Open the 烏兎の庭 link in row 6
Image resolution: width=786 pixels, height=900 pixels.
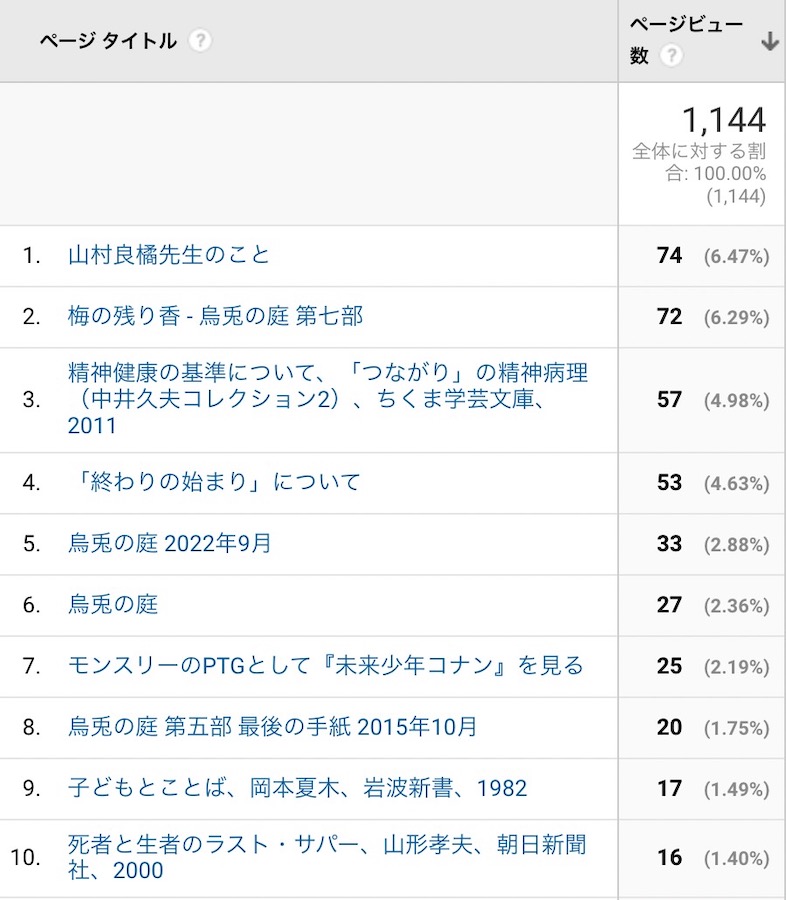pyautogui.click(x=113, y=605)
